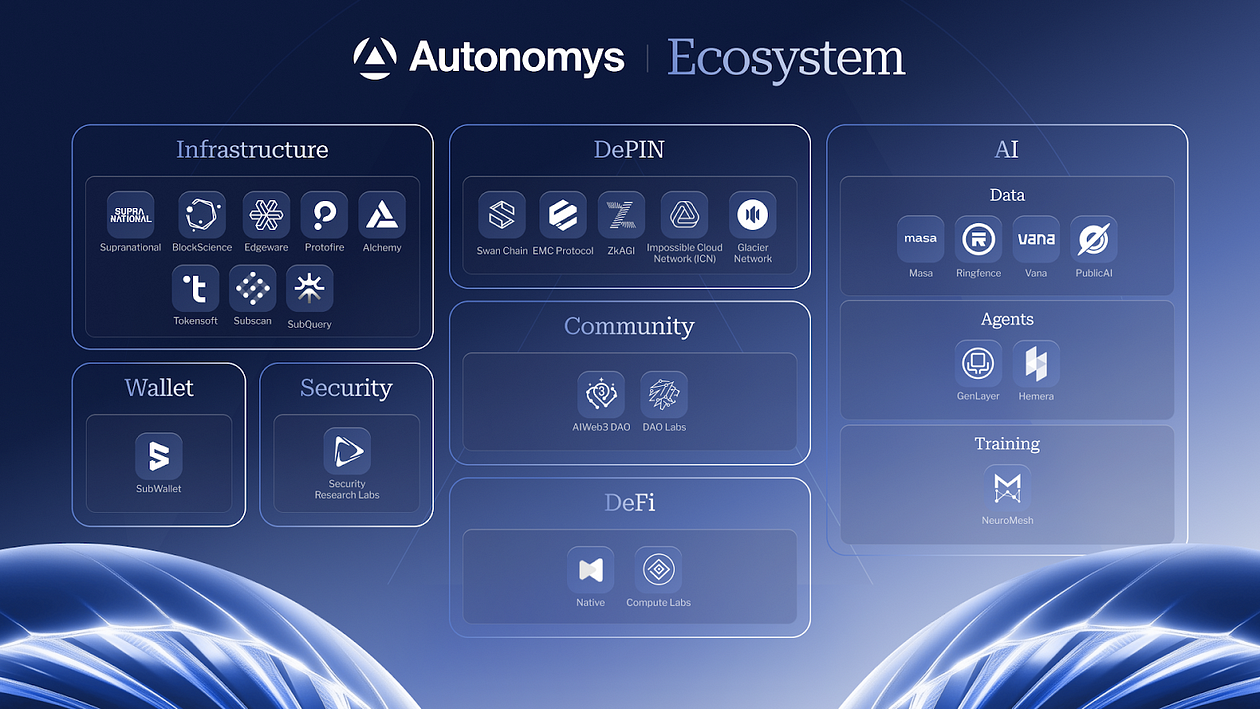Click the "AIWeb3 DAO" caption text

601,428
